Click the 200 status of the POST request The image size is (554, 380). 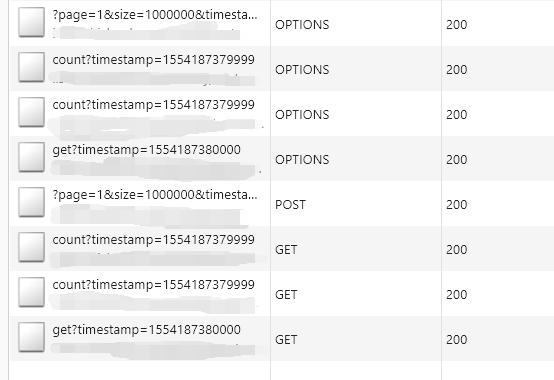click(456, 205)
